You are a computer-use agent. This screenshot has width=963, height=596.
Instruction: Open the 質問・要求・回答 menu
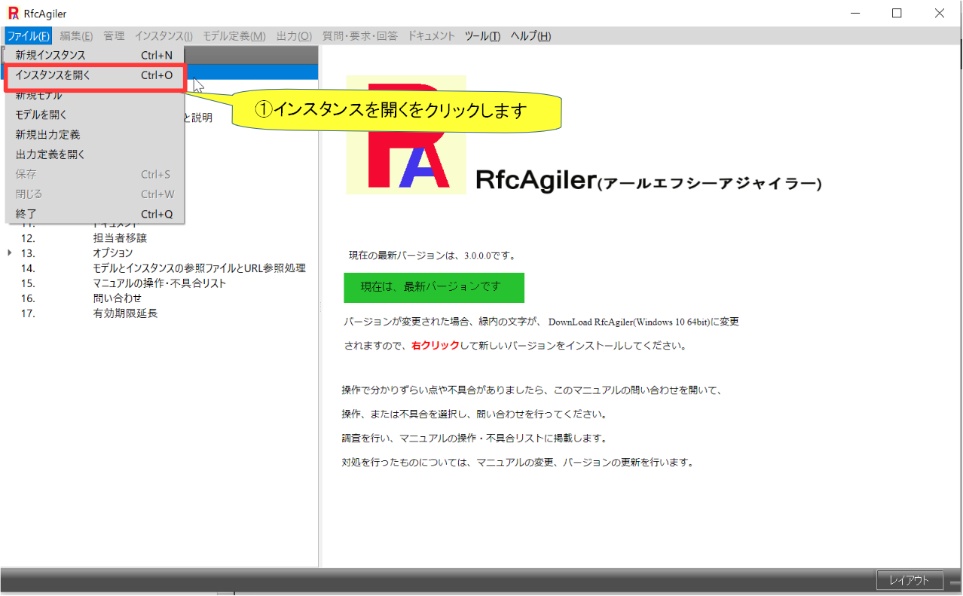pyautogui.click(x=360, y=36)
